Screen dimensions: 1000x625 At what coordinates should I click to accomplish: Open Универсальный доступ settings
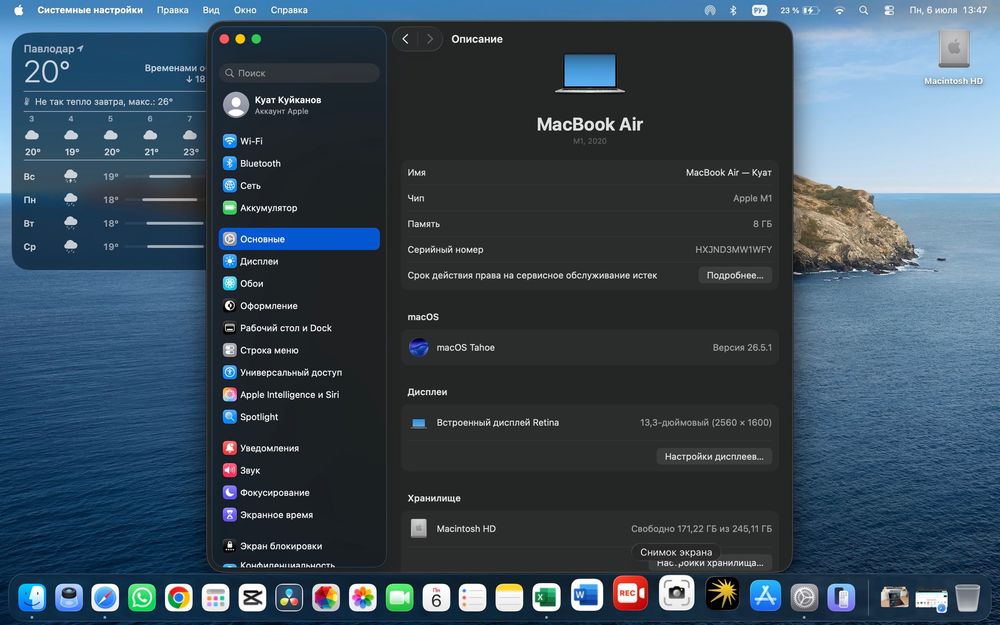tap(299, 372)
